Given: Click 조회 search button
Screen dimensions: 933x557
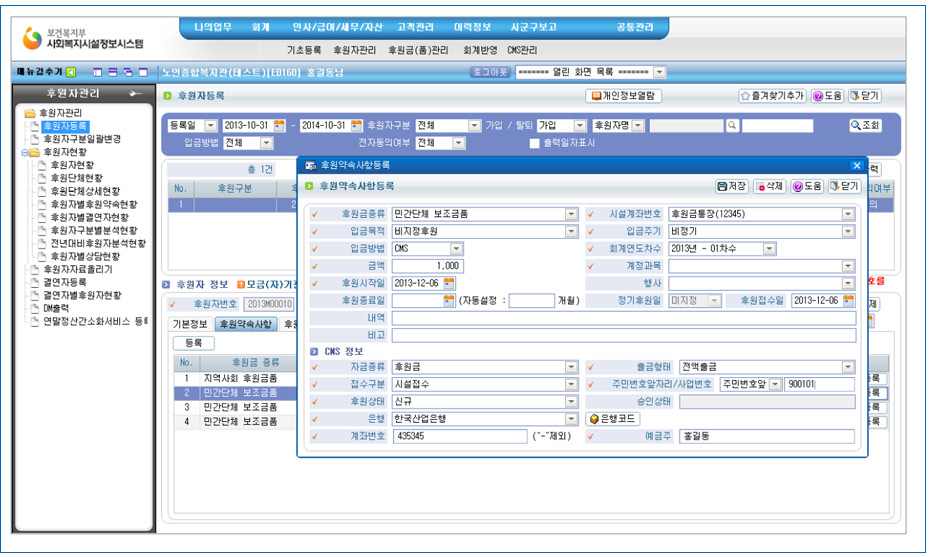Looking at the screenshot, I should (x=865, y=126).
